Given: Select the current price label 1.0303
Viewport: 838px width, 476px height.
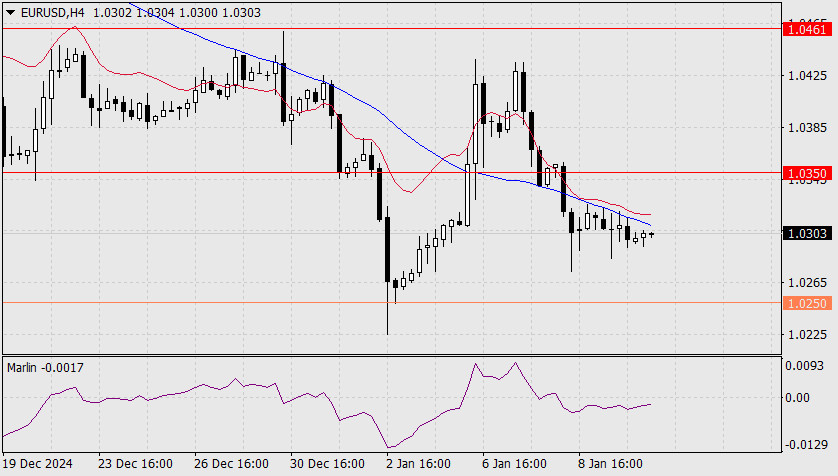Looking at the screenshot, I should (807, 233).
